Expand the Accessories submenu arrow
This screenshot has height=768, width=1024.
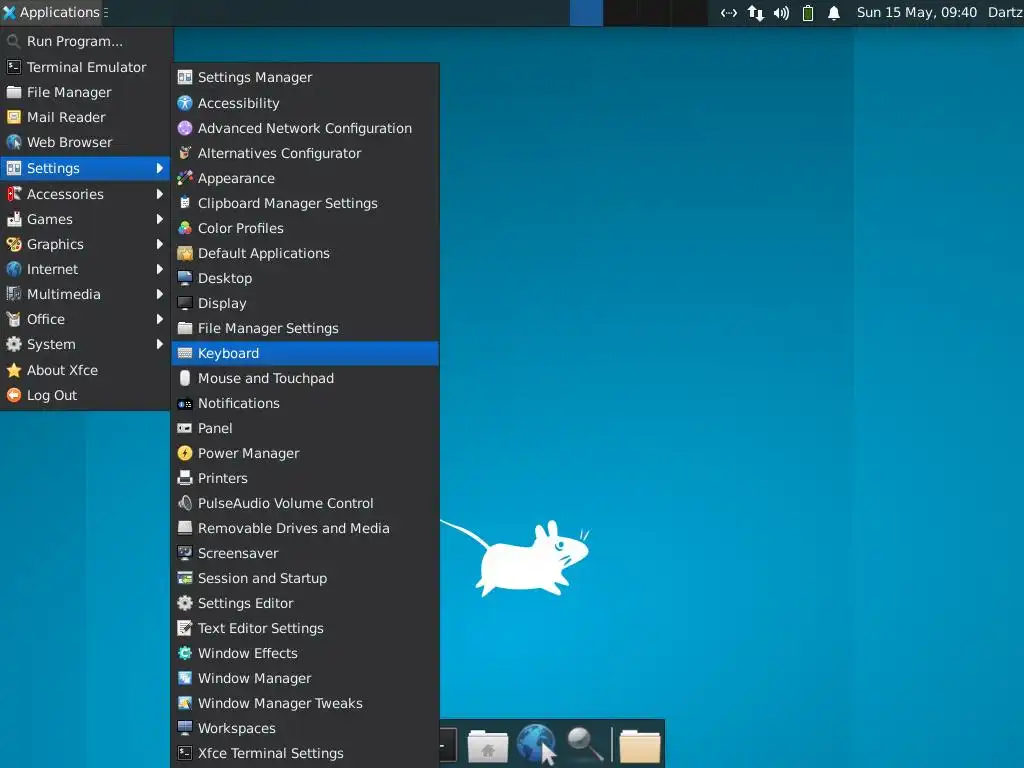click(159, 194)
